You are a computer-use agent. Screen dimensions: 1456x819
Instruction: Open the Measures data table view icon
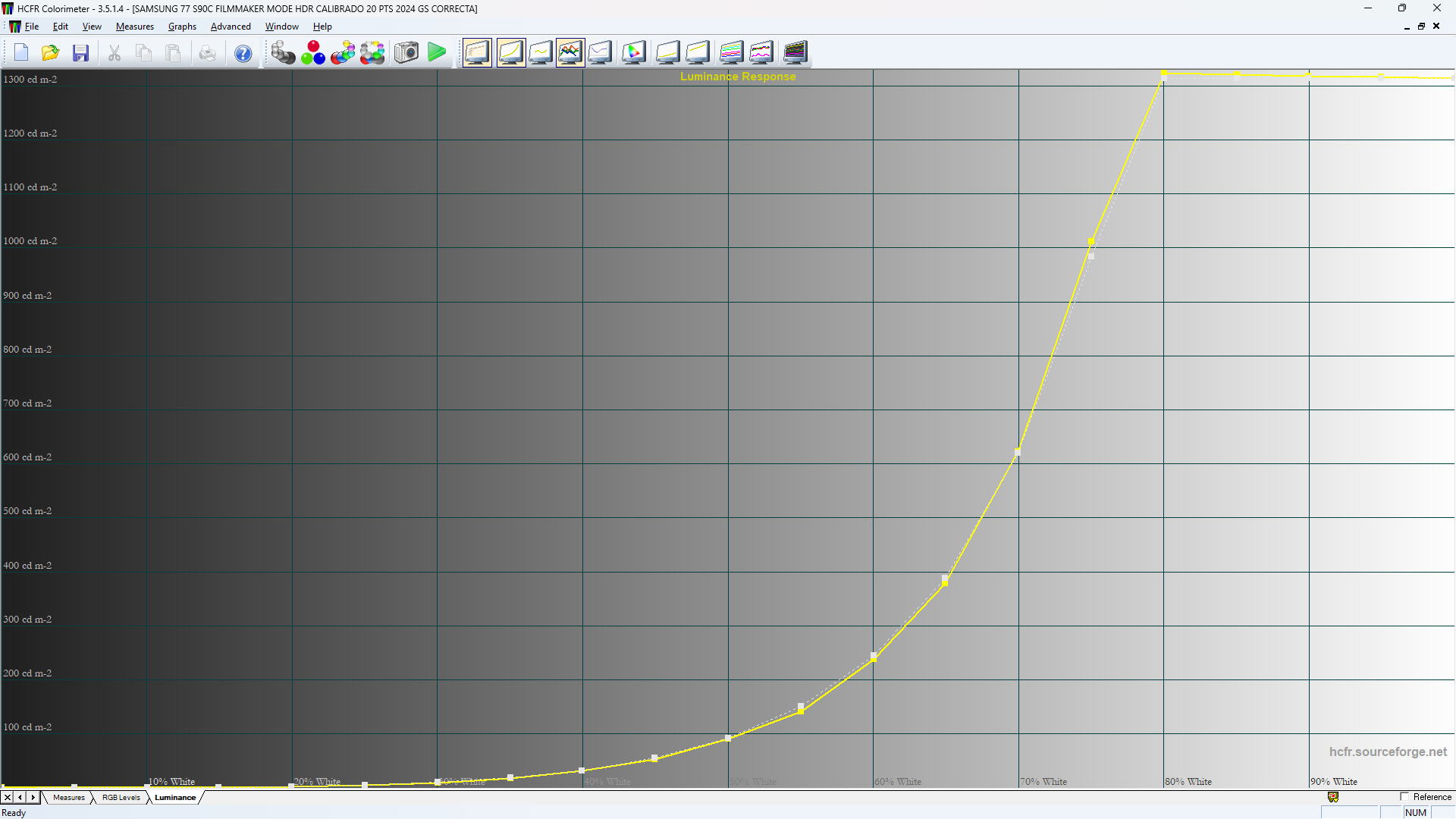pos(477,52)
